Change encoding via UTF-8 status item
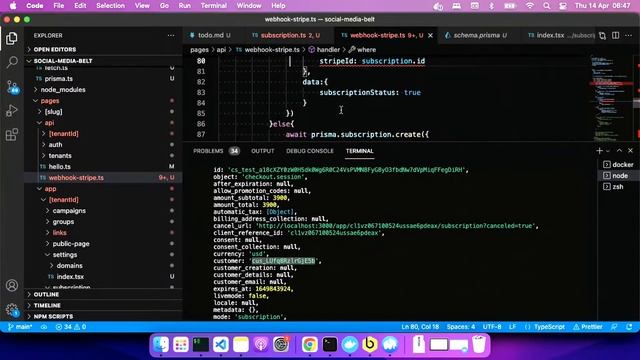This screenshot has width=640, height=360. [x=492, y=327]
